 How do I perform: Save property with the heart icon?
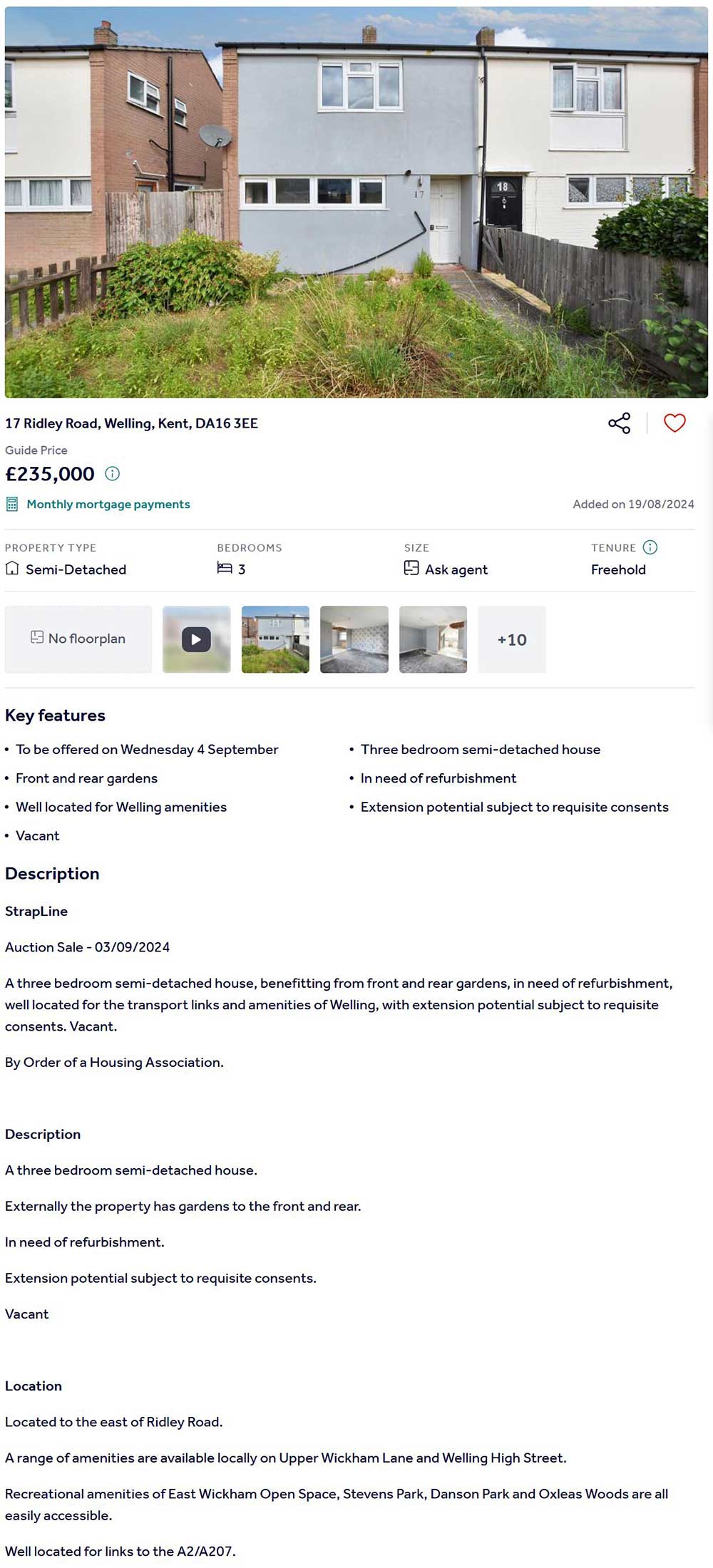click(x=674, y=423)
